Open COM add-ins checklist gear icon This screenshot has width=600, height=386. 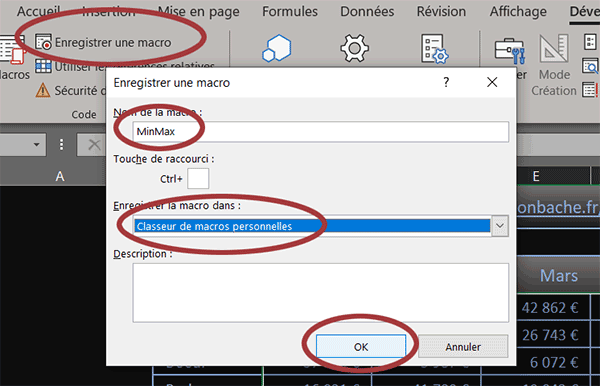click(x=434, y=49)
